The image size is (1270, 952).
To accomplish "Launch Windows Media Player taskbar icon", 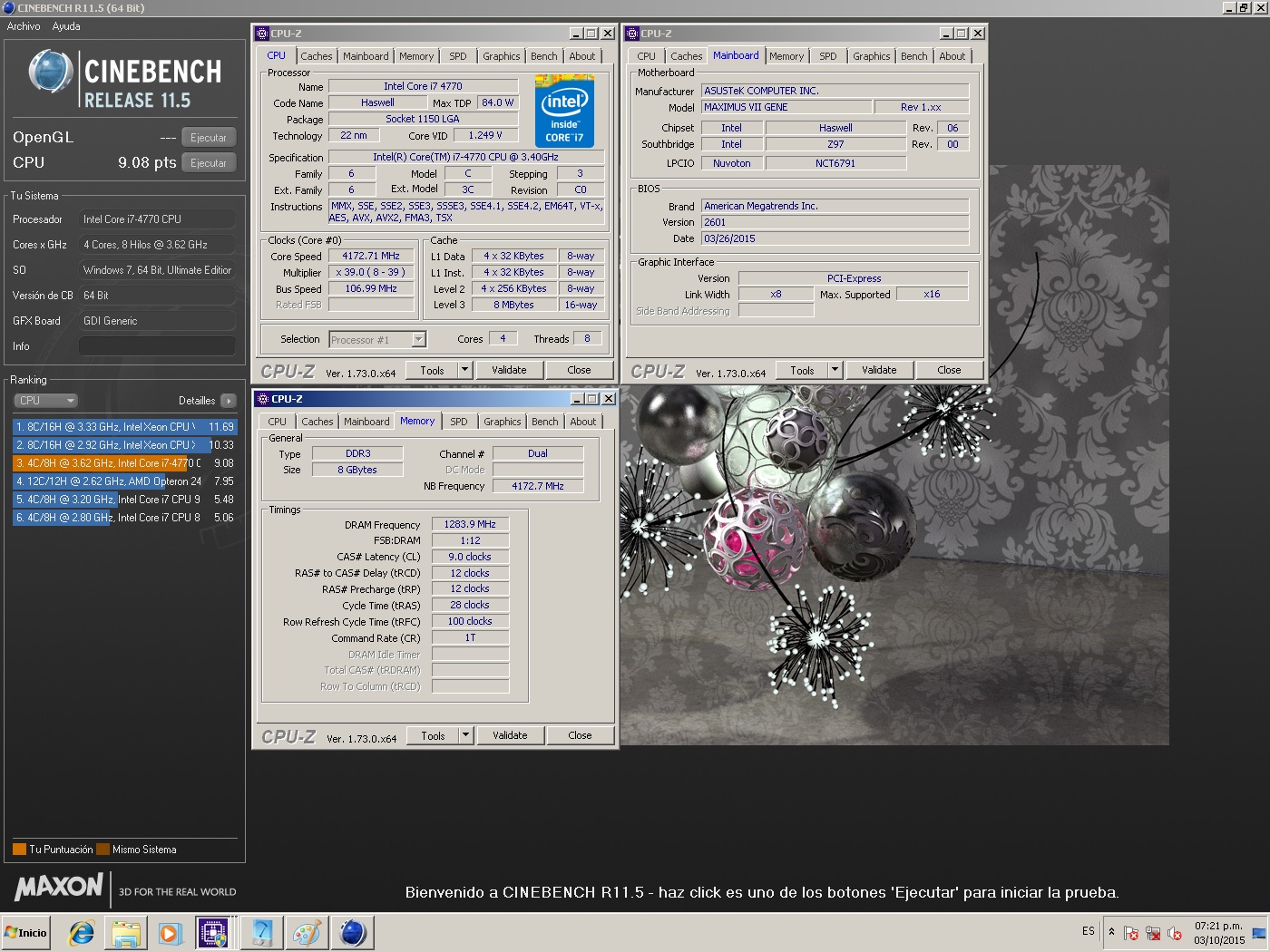I will click(x=170, y=933).
